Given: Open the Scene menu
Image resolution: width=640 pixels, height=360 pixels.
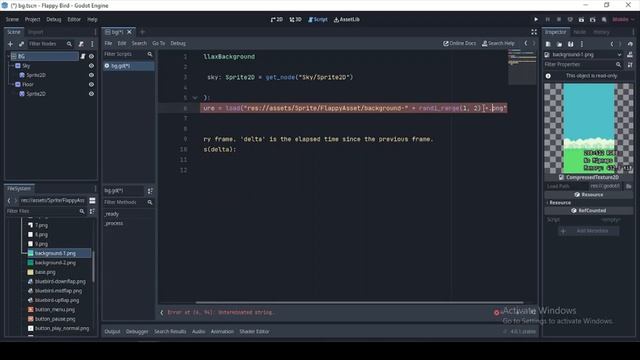Looking at the screenshot, I should tap(12, 19).
